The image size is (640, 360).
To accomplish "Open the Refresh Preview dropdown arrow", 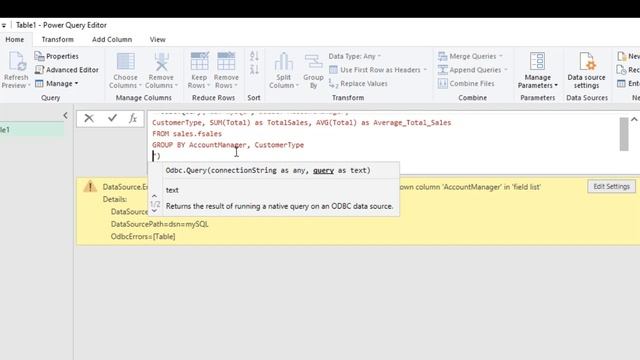I will 29,85.
